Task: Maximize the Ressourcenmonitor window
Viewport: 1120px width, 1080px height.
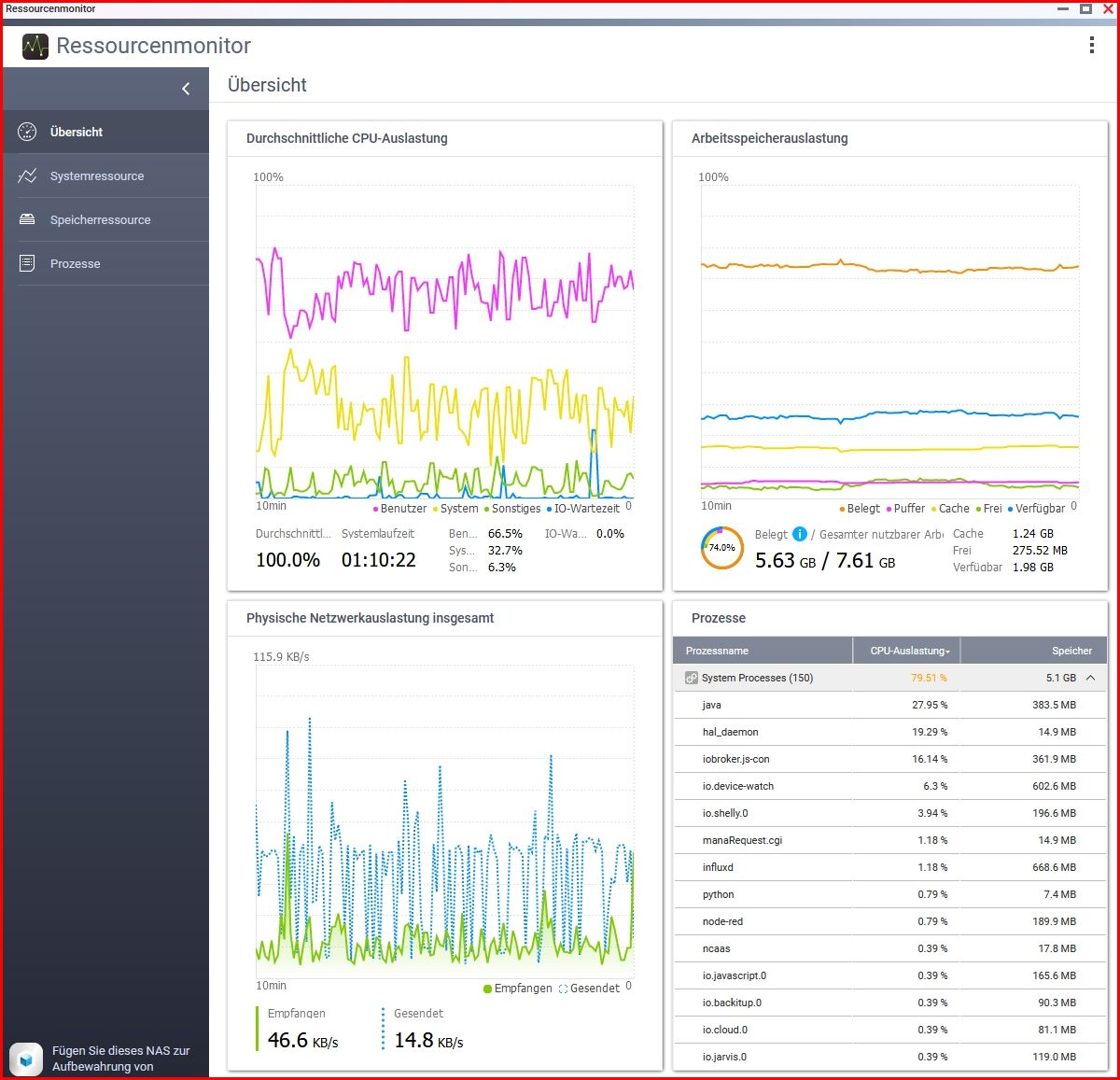Action: click(x=1085, y=8)
